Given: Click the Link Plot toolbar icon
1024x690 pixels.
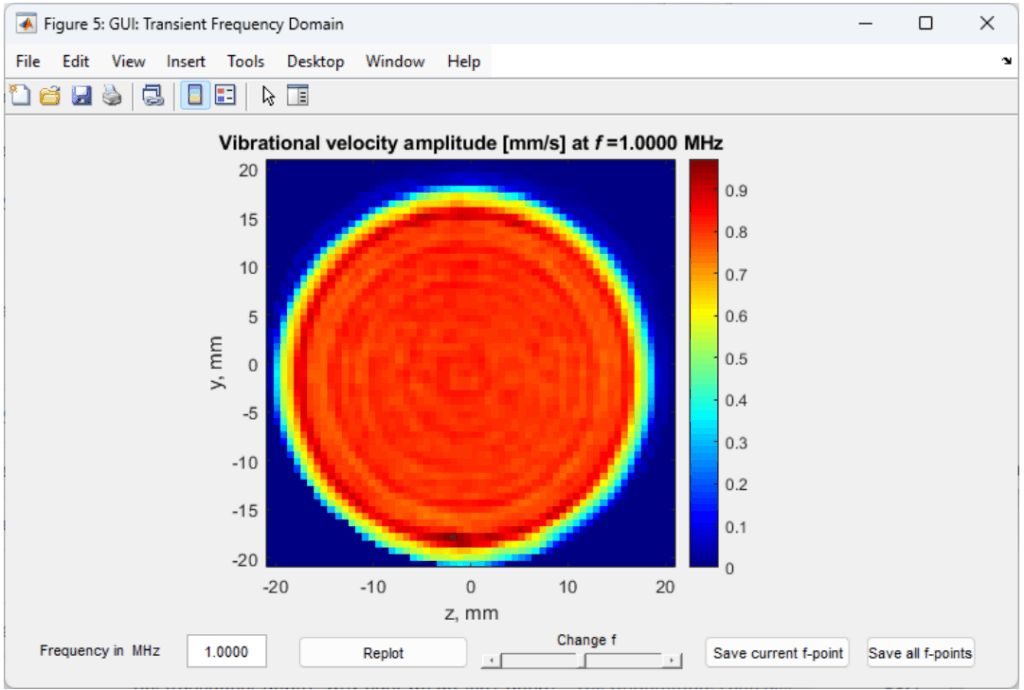Looking at the screenshot, I should tap(153, 96).
